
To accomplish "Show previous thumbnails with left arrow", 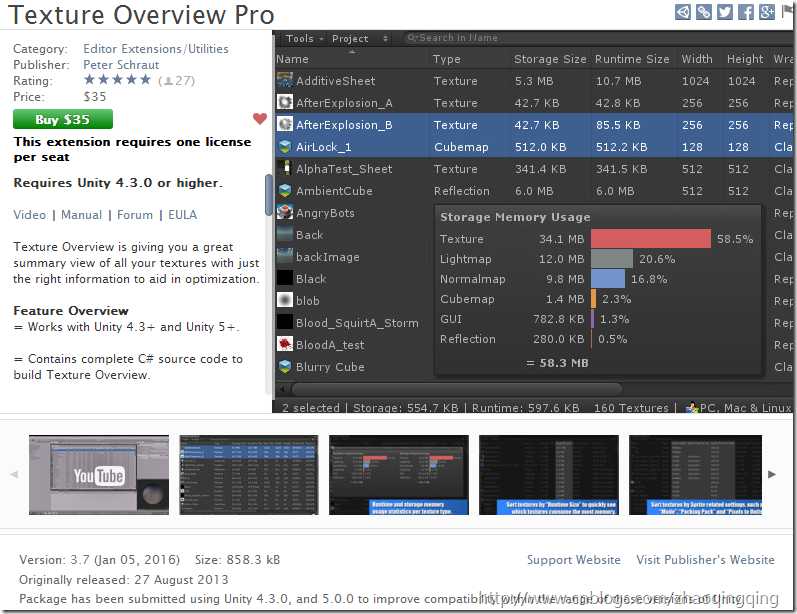I will tap(14, 474).
